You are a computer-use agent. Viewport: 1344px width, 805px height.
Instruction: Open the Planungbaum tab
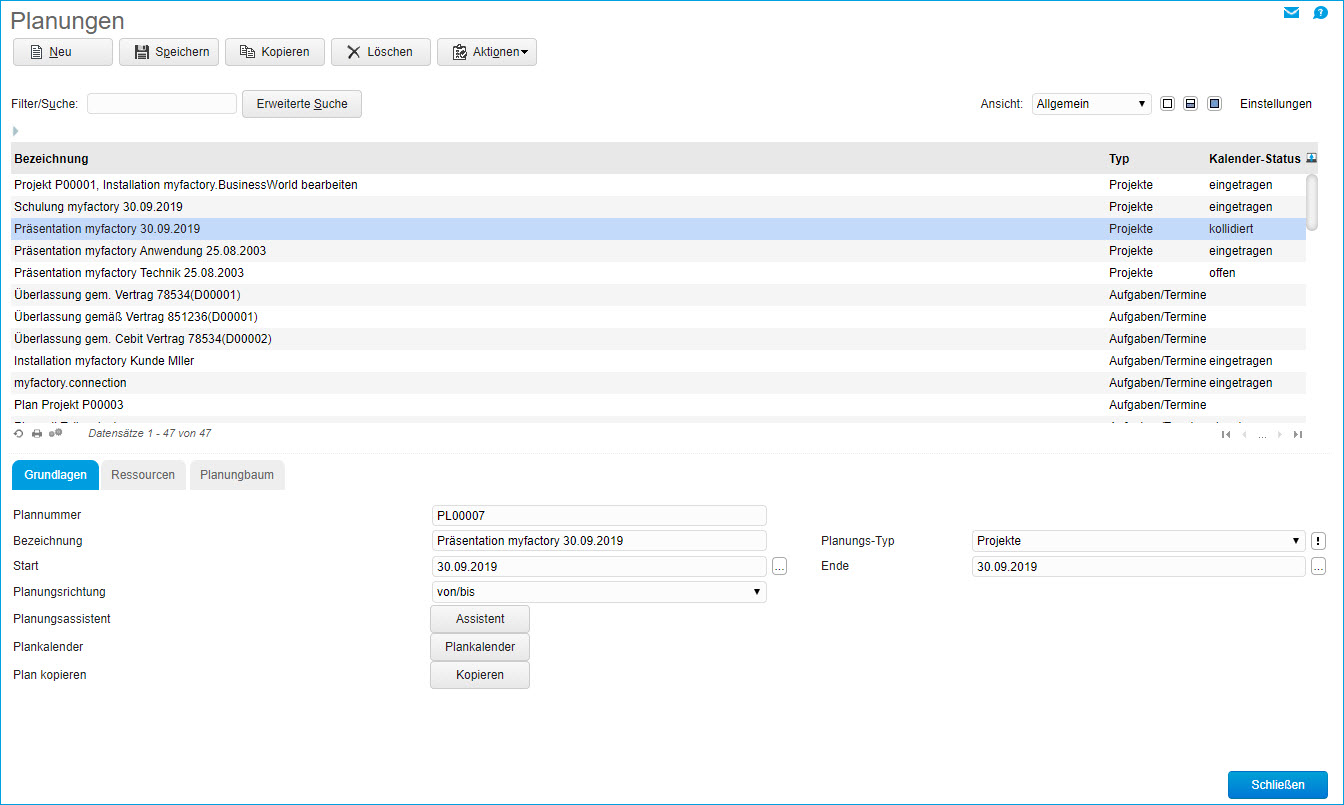click(237, 475)
